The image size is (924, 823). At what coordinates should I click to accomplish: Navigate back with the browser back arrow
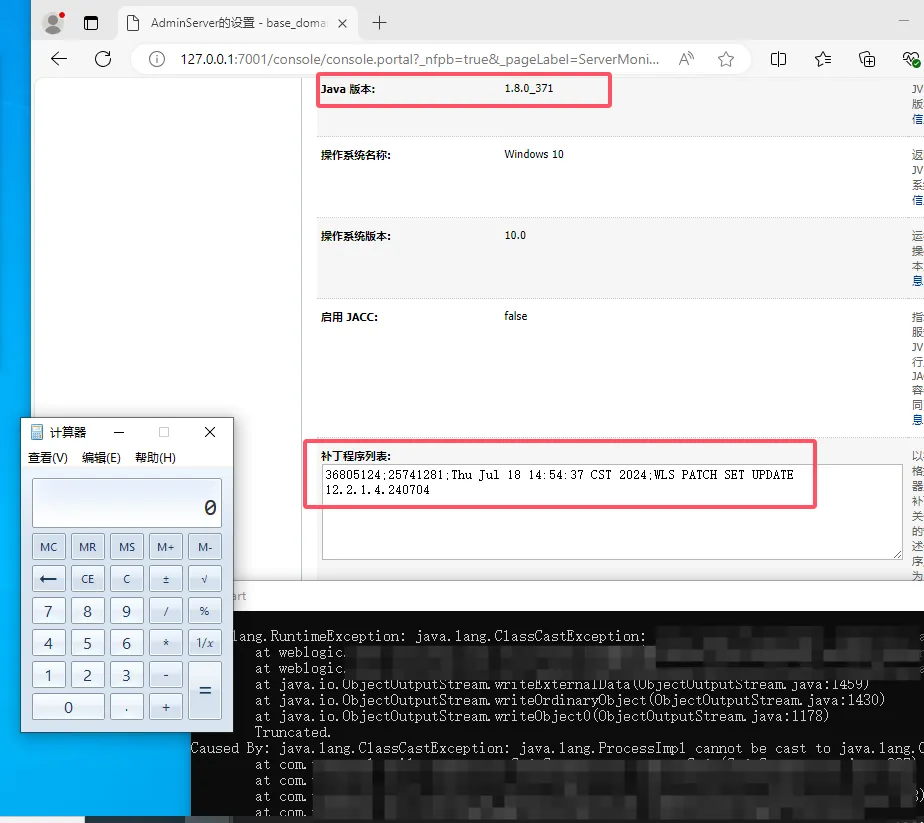tap(58, 59)
